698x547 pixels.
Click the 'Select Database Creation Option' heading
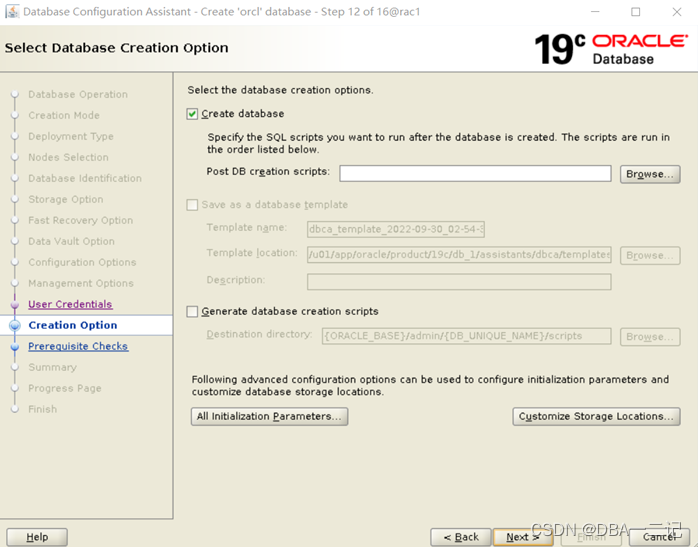coord(117,48)
